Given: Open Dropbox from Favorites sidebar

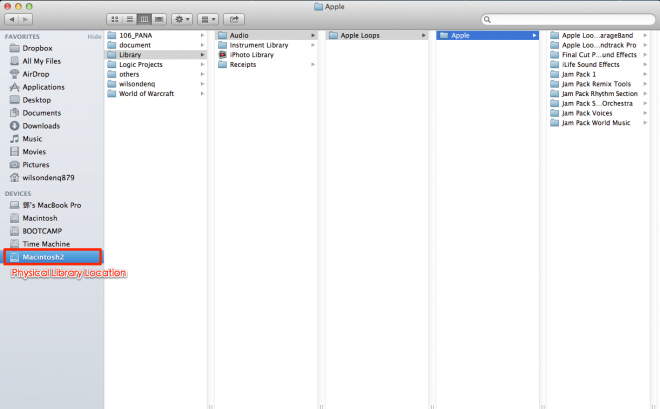Looking at the screenshot, I should [37, 48].
